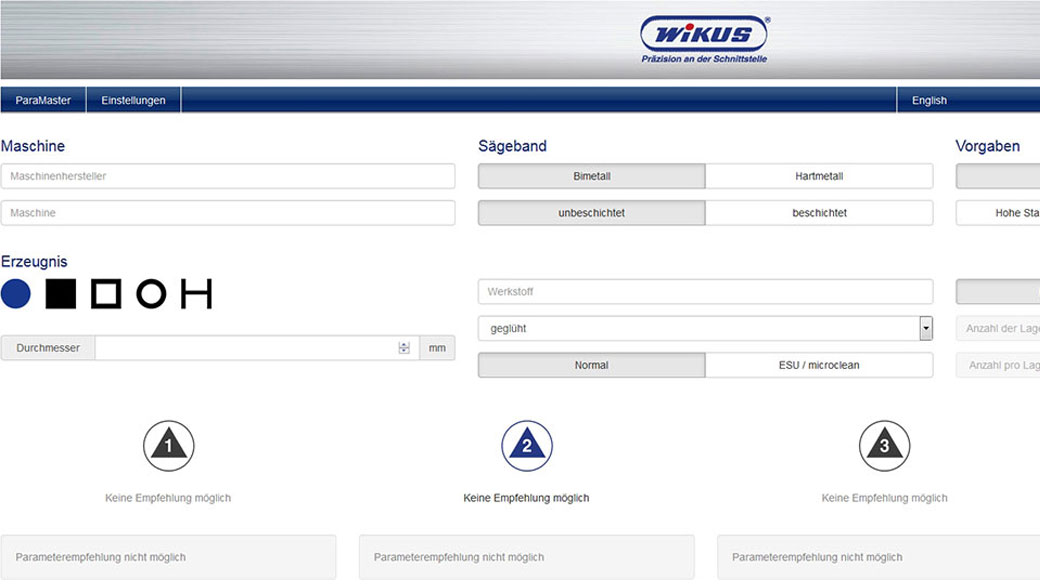Switch language to English

pyautogui.click(x=929, y=100)
